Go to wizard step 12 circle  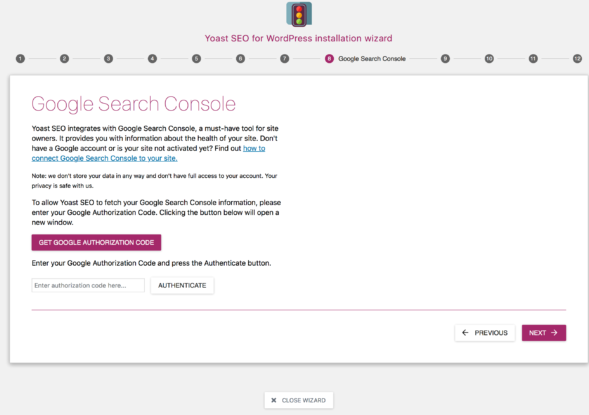[577, 59]
